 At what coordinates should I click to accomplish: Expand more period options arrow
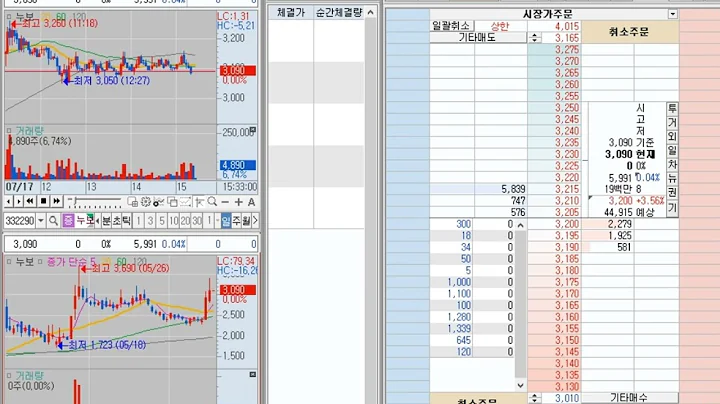(255, 221)
